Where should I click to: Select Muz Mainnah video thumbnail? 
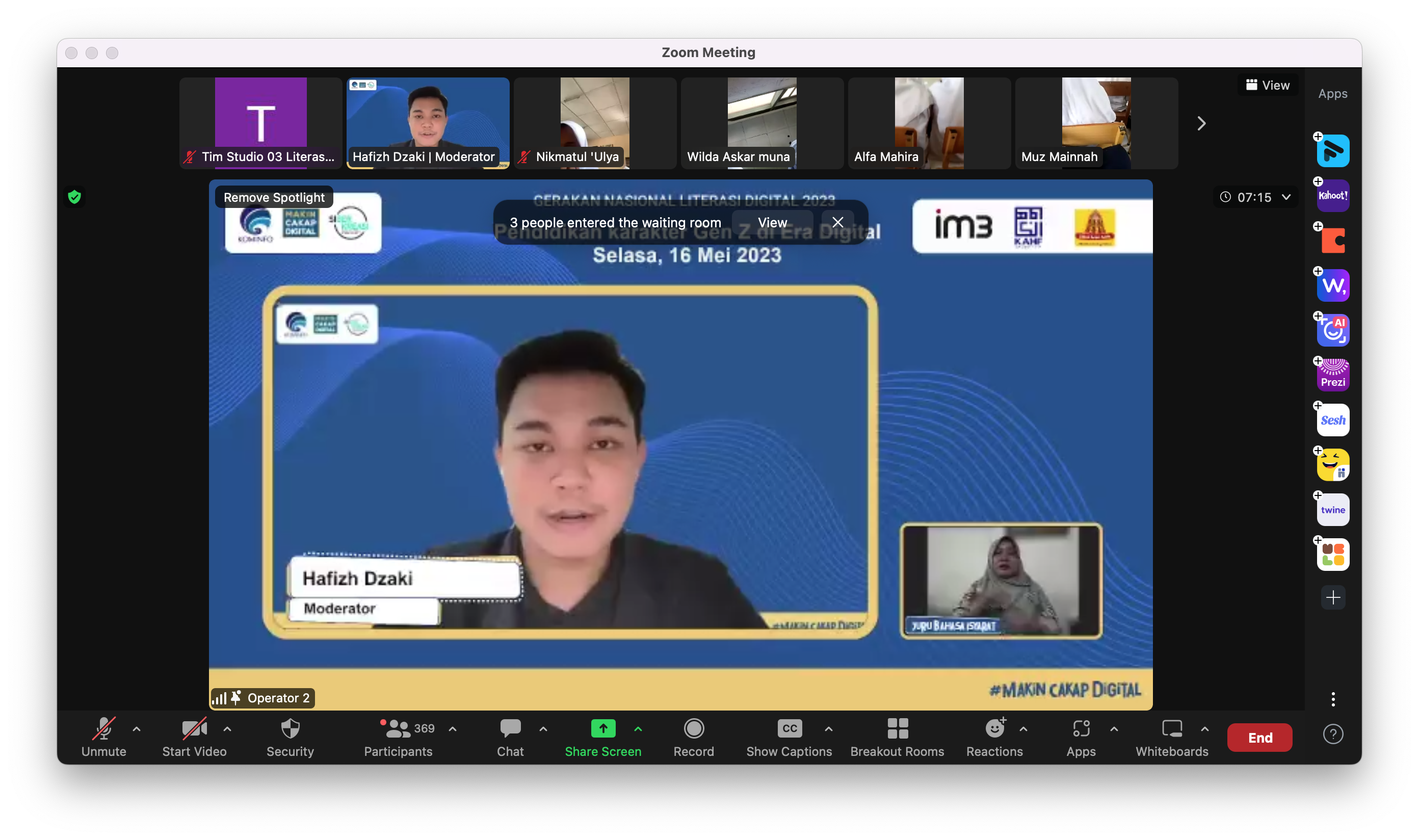(x=1096, y=123)
